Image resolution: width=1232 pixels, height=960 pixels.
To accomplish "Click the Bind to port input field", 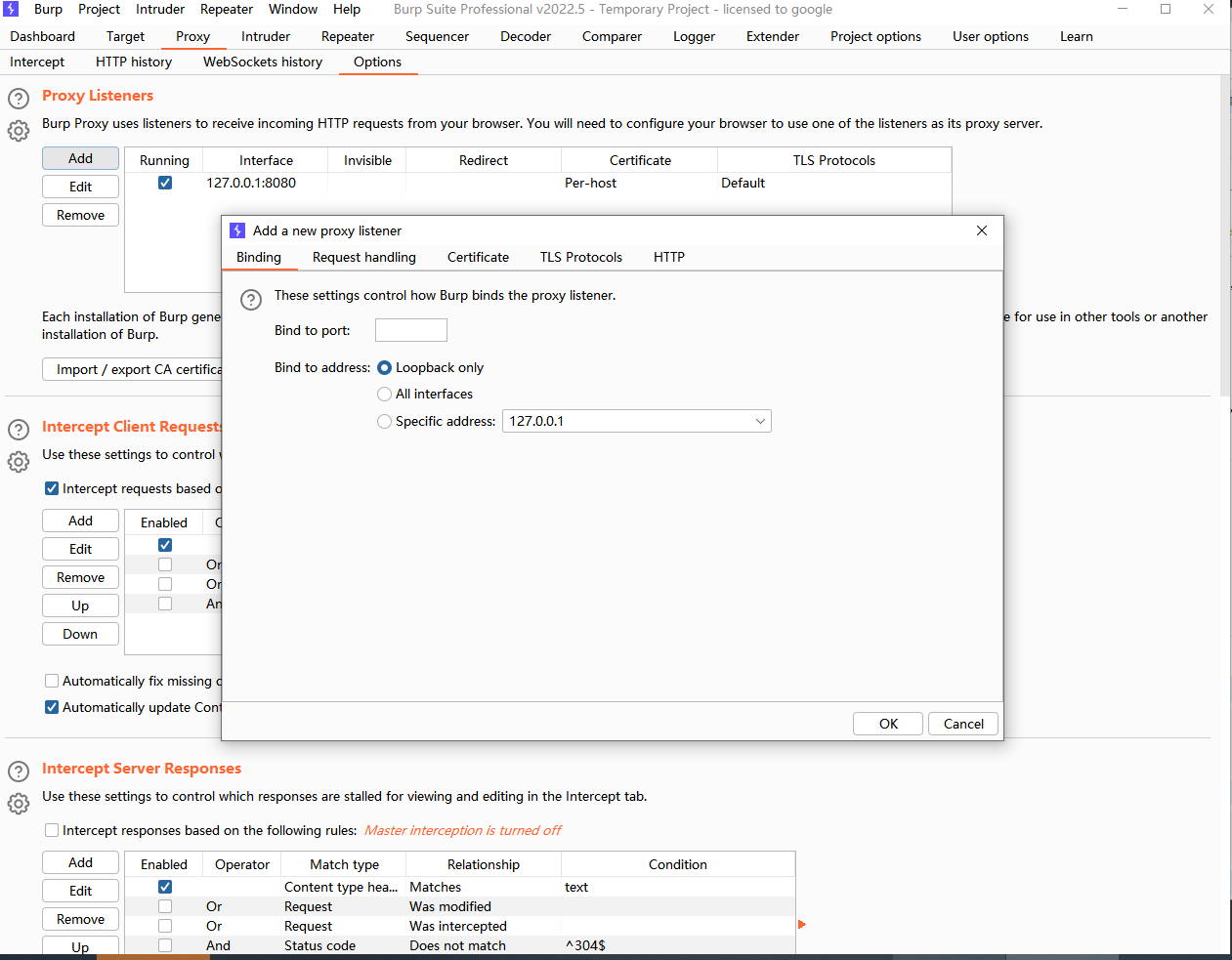I will (x=411, y=330).
